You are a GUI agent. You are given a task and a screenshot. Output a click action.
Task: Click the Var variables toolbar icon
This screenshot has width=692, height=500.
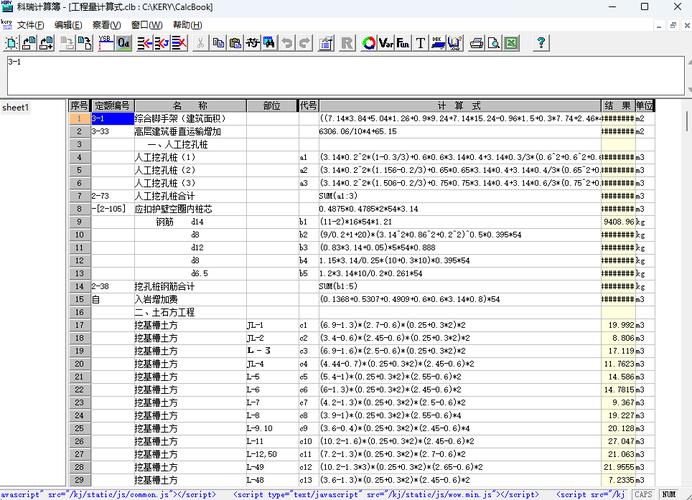(x=385, y=43)
